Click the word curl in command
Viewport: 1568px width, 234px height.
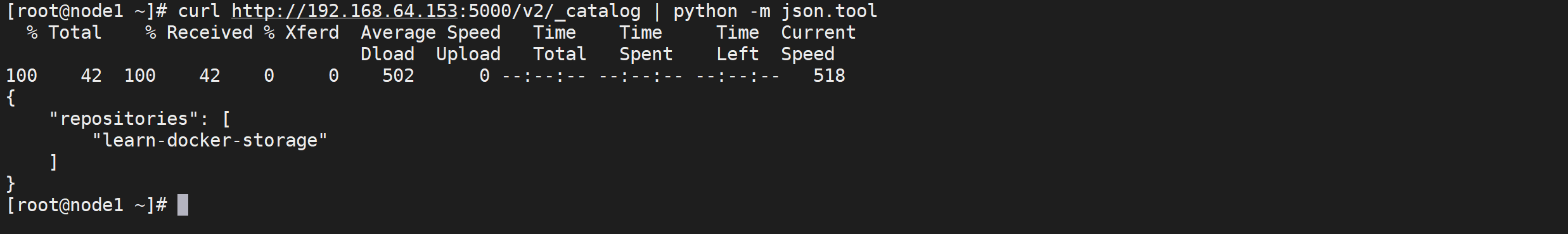(199, 11)
